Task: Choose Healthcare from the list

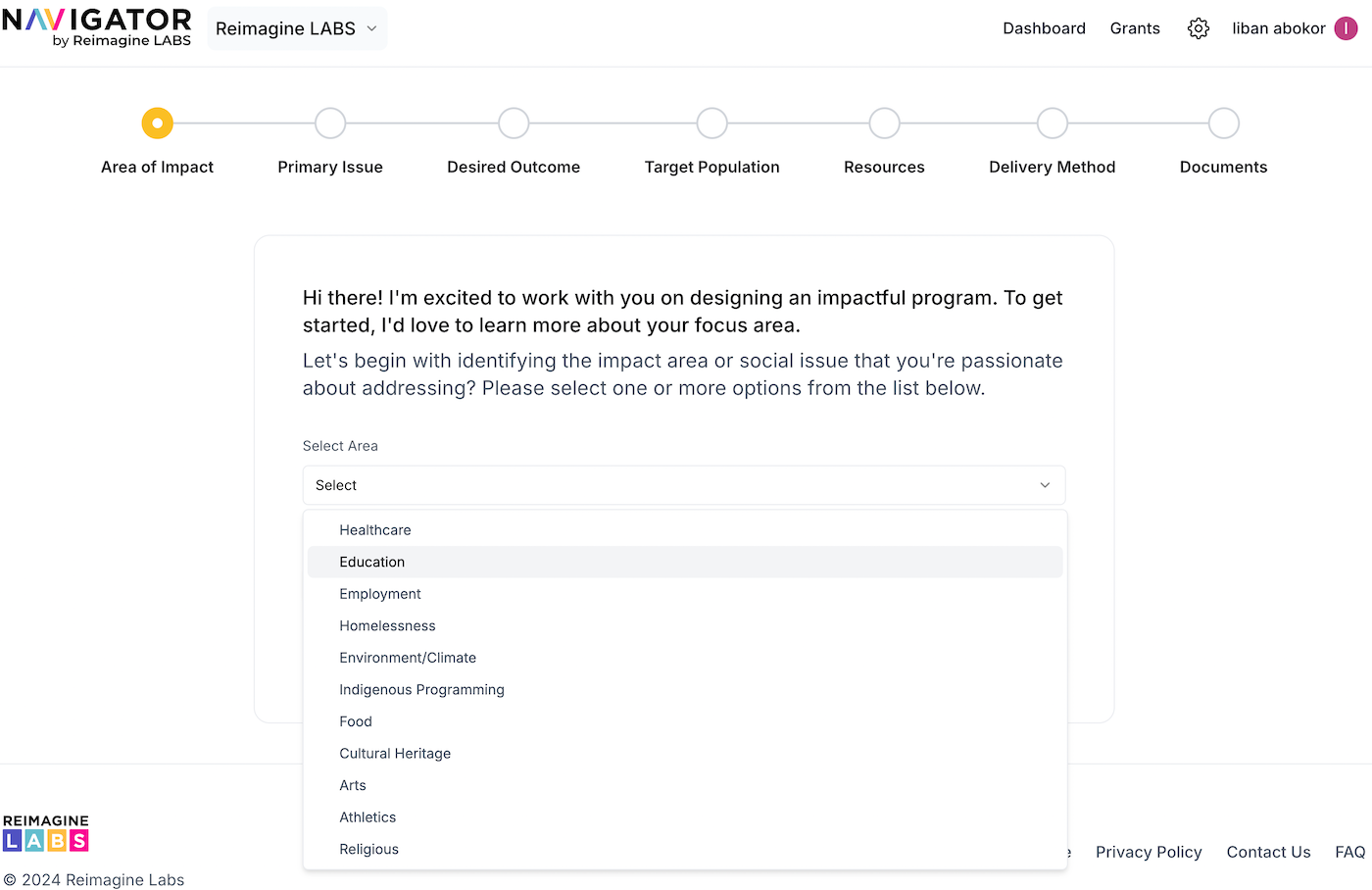Action: [685, 530]
